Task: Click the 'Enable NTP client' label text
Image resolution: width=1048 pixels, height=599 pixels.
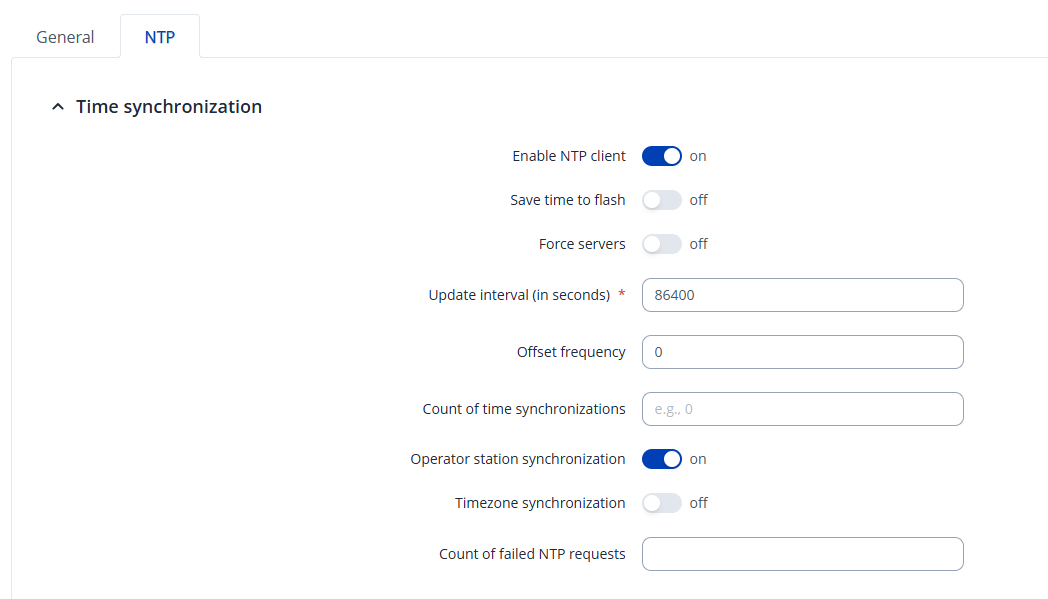Action: [x=568, y=156]
